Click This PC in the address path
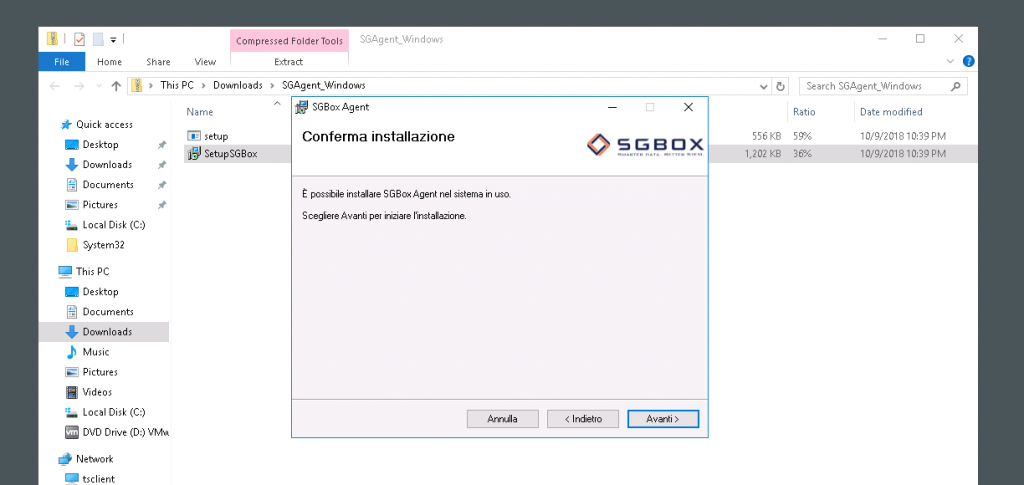Image resolution: width=1024 pixels, height=485 pixels. [176, 86]
